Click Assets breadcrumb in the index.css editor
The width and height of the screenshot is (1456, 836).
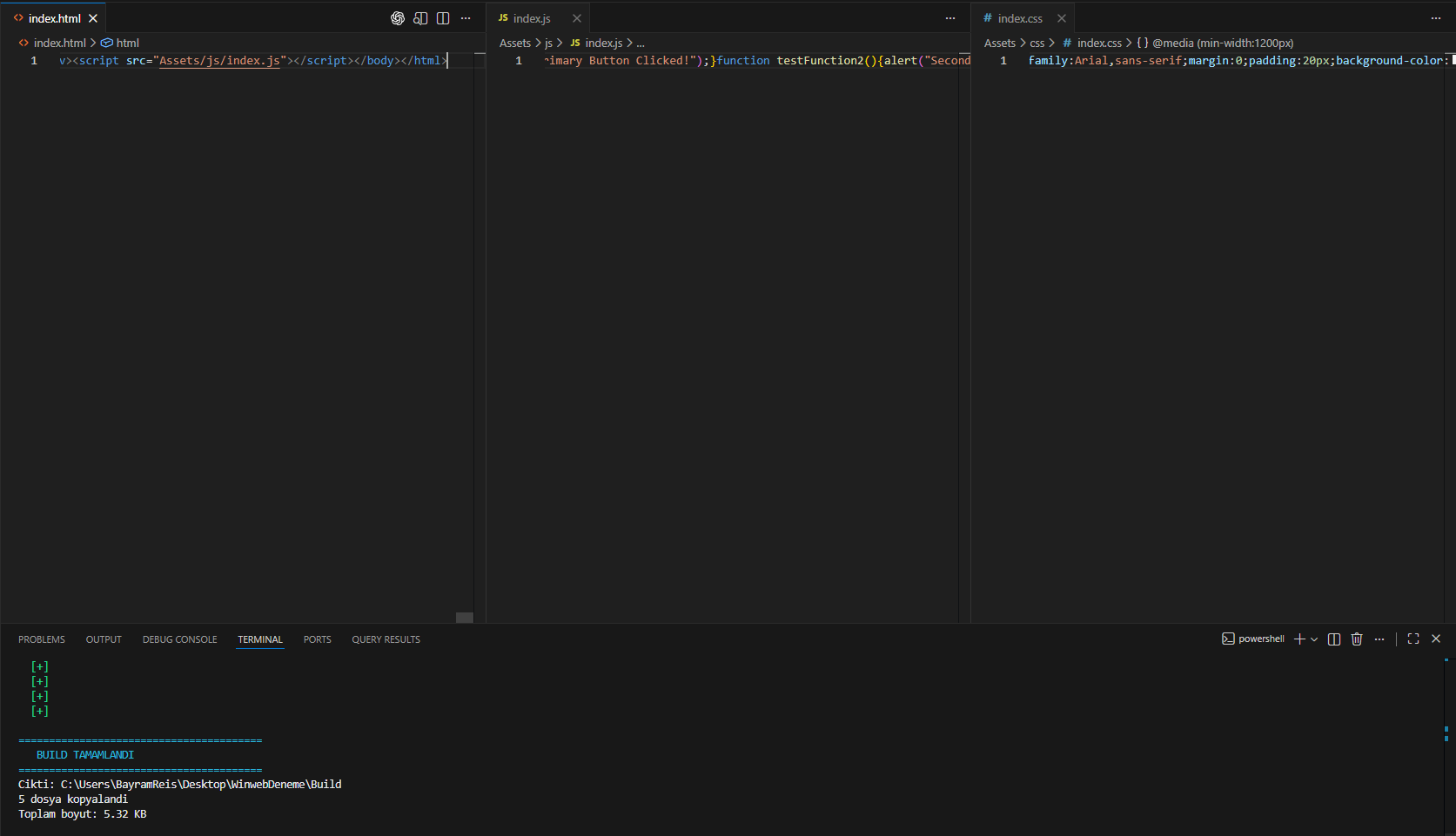(1000, 43)
